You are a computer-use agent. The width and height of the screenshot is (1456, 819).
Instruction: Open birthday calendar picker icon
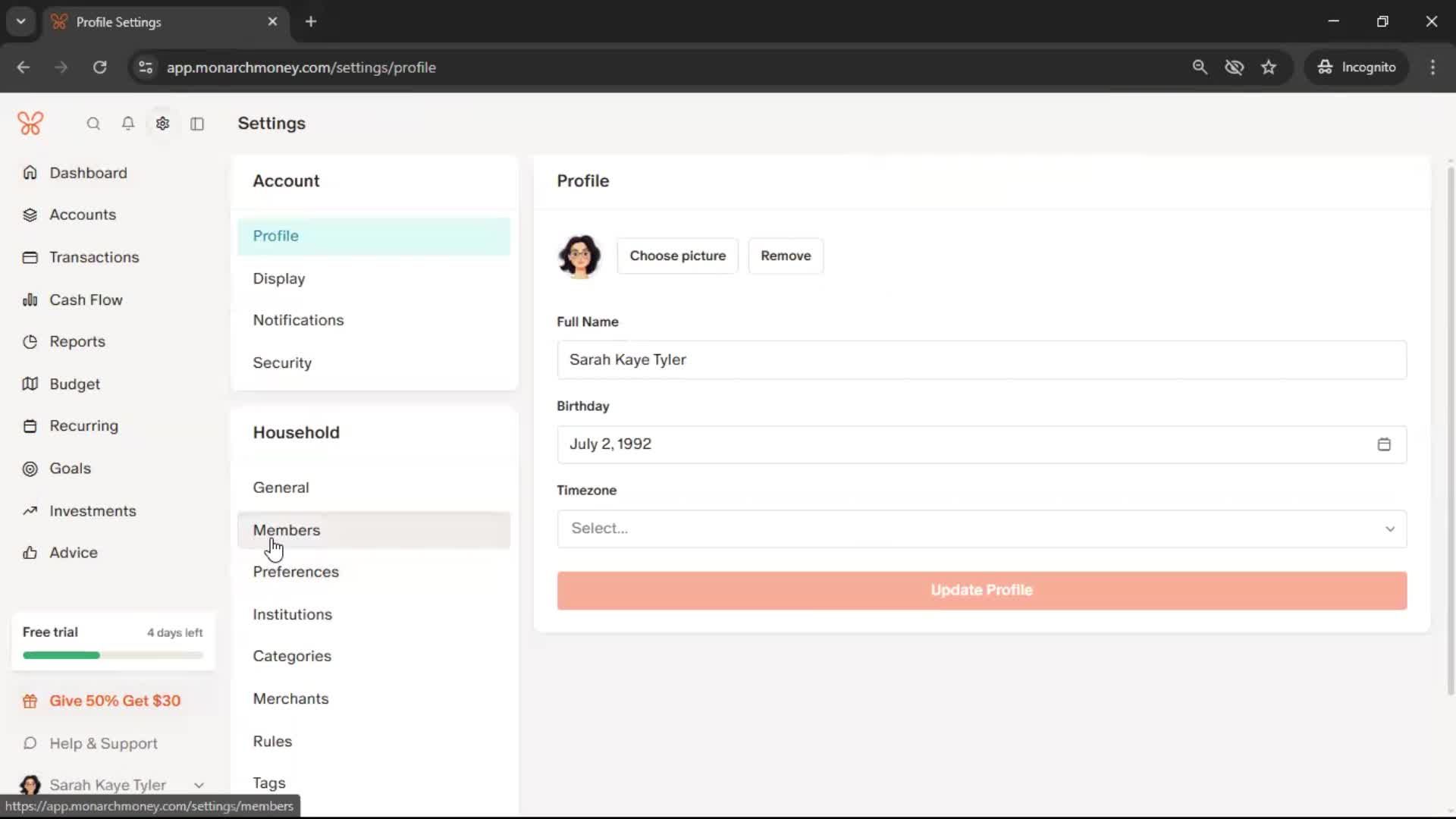(x=1383, y=444)
